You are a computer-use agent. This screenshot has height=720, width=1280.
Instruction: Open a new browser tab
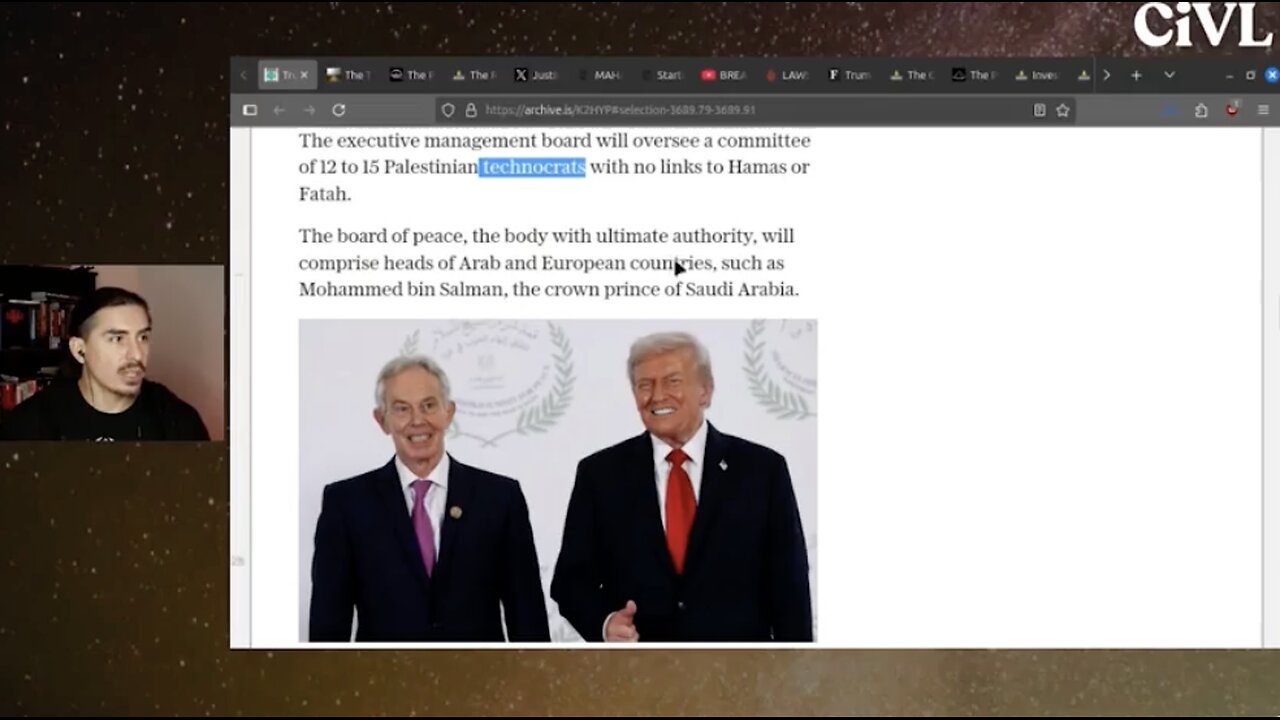[x=1136, y=75]
